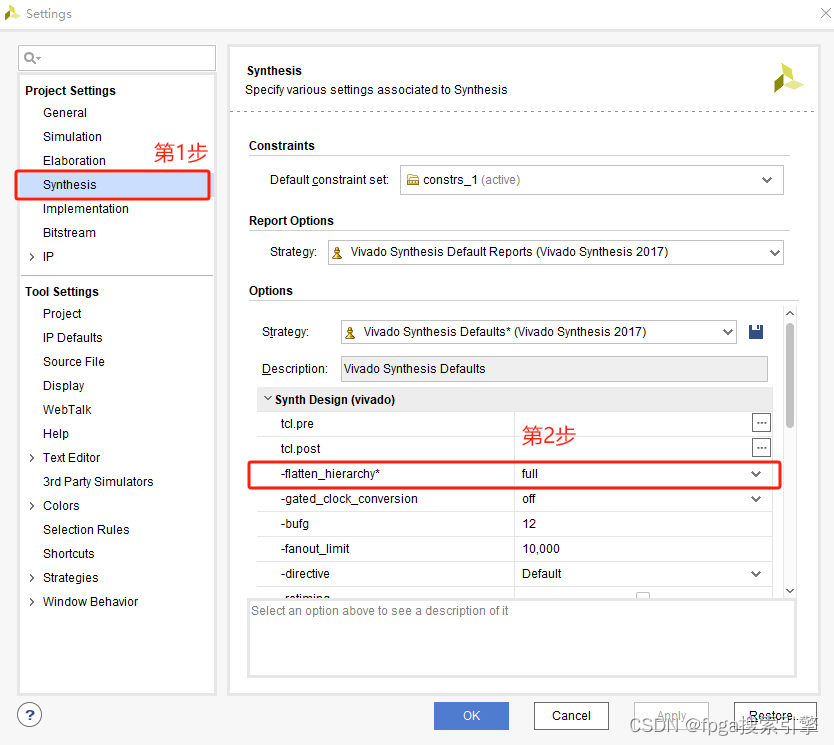Open the Options strategy dropdown

(x=538, y=332)
